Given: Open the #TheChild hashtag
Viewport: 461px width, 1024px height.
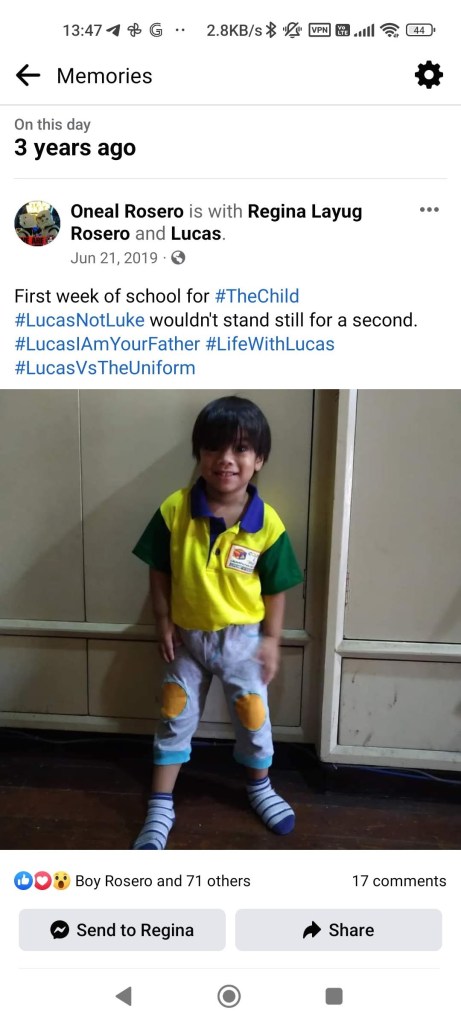Looking at the screenshot, I should [257, 296].
